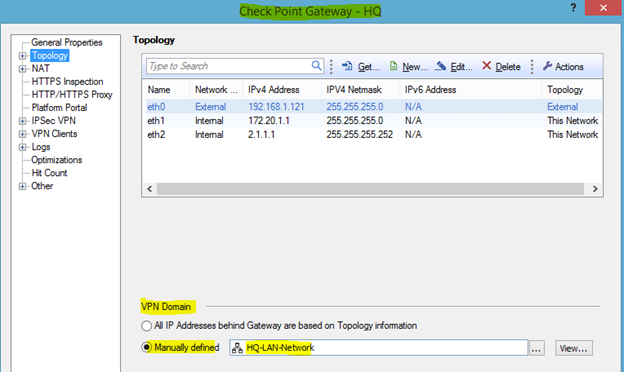Viewport: 624px width, 372px height.
Task: Open HTTPS Inspection page
Action: 67,82
